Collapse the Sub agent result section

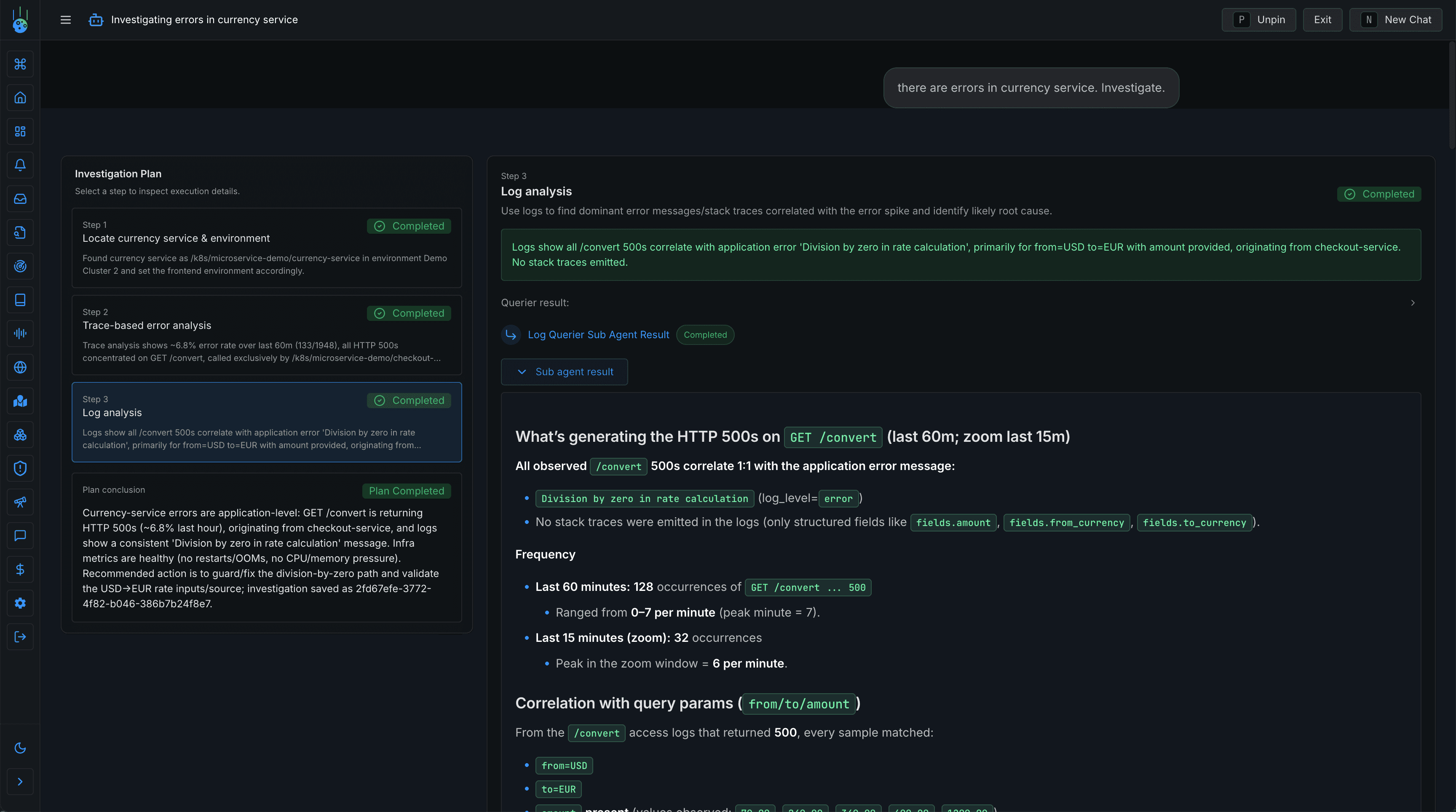pos(564,371)
